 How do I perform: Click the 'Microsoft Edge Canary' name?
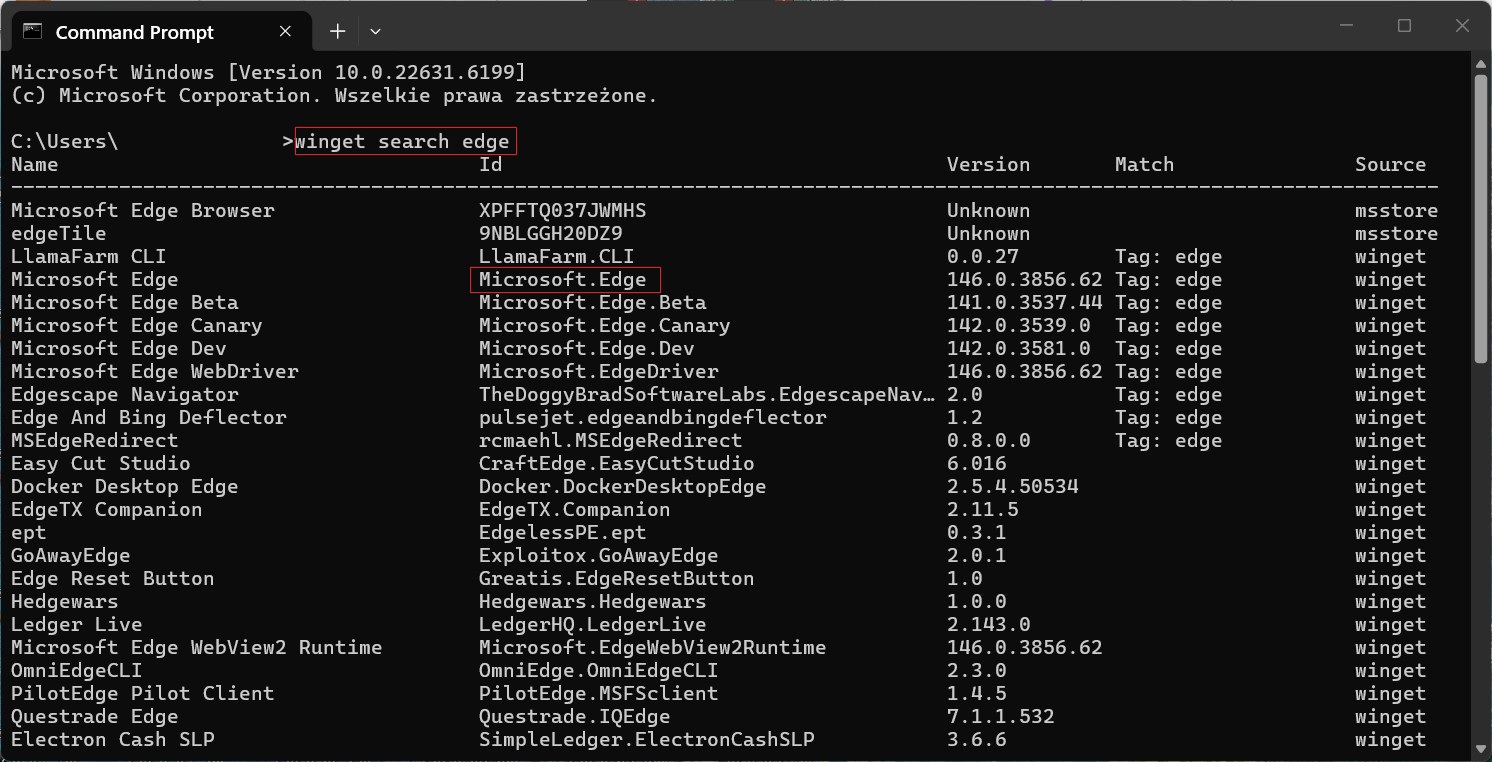coord(136,326)
